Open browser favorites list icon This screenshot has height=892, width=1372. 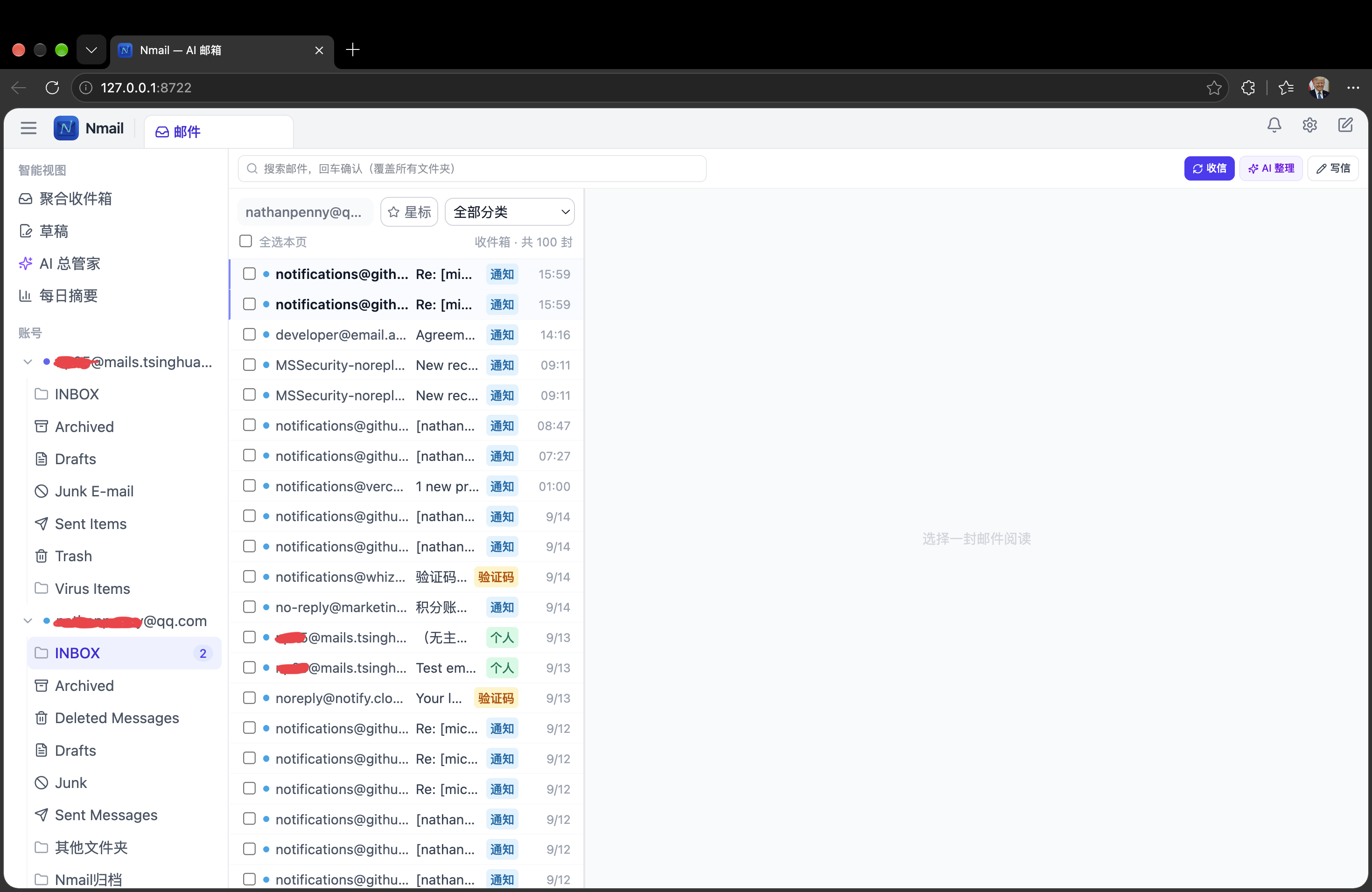pyautogui.click(x=1286, y=88)
